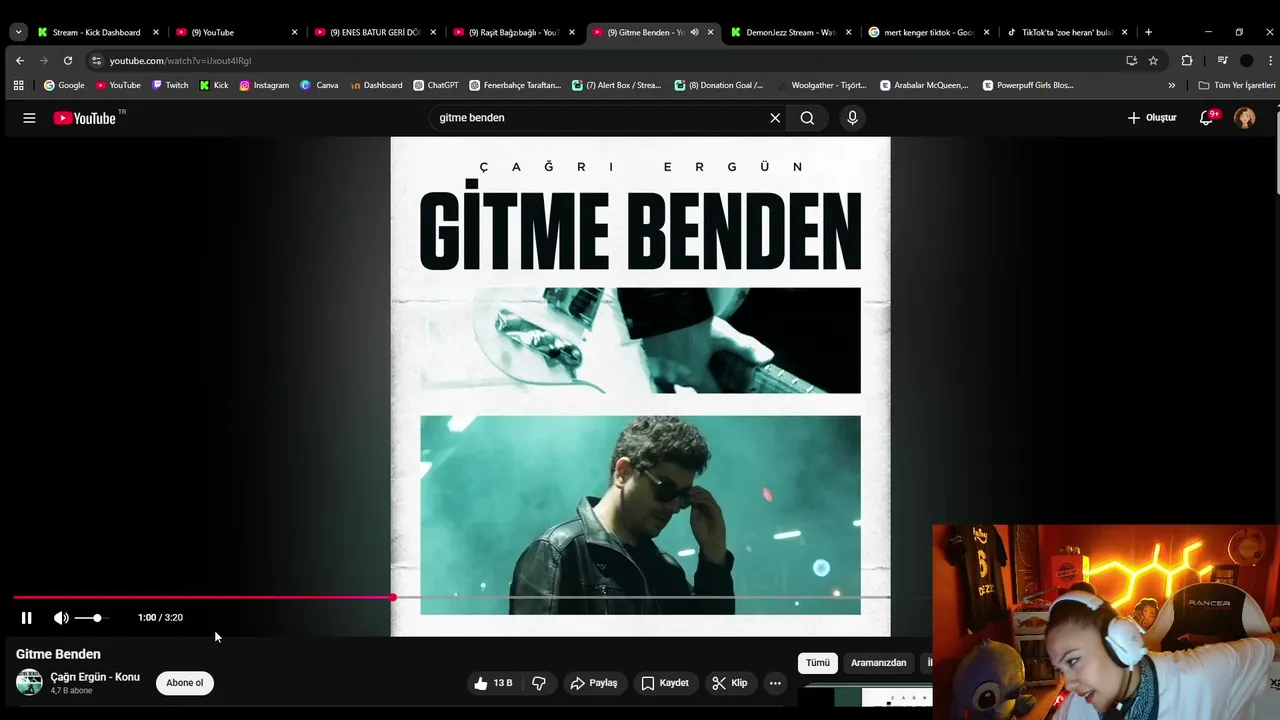This screenshot has height=720, width=1280.
Task: Open the Woolgather - Tişört bookmark
Action: pyautogui.click(x=820, y=85)
